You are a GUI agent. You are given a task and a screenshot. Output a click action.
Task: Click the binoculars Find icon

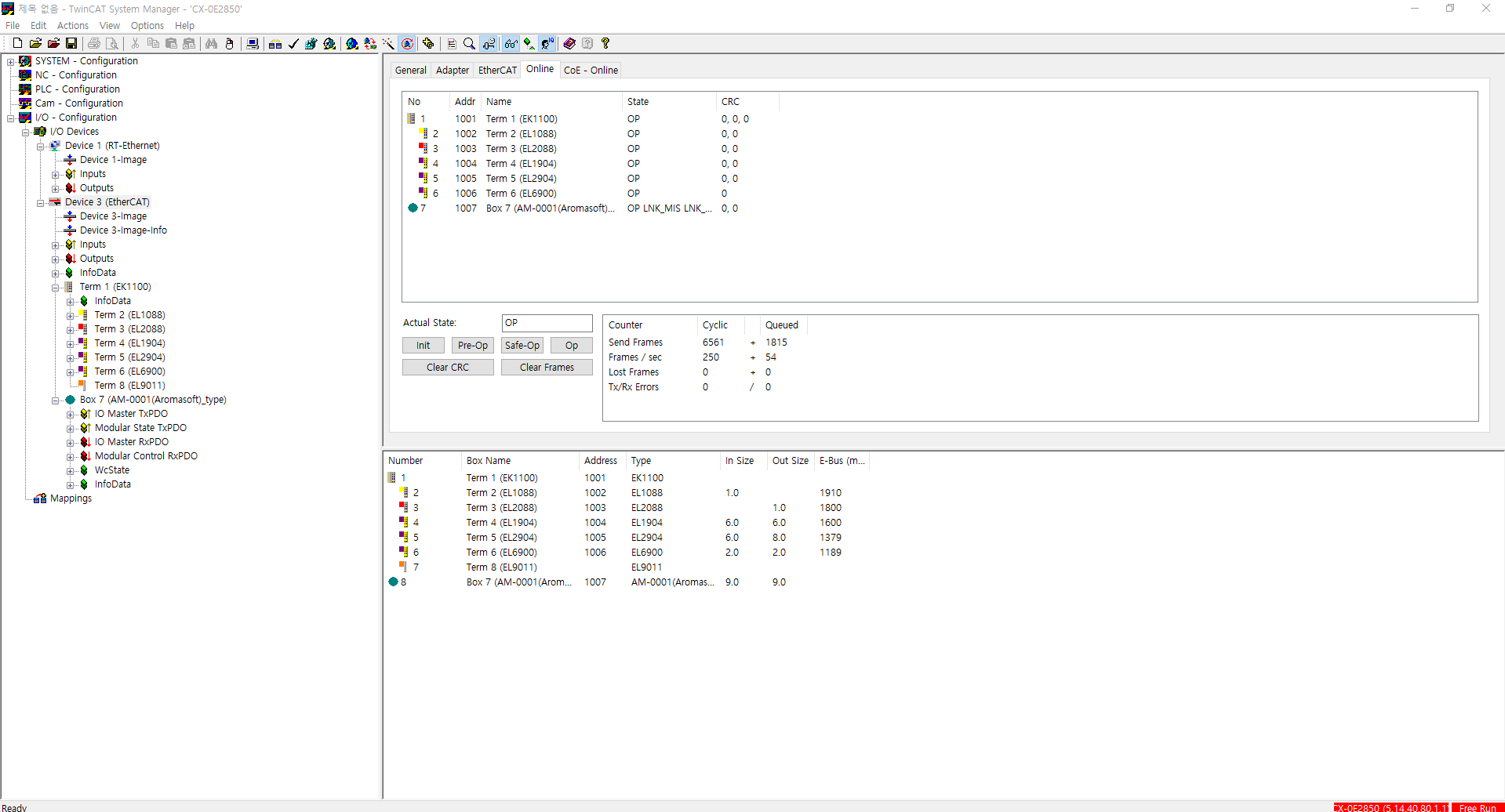[x=212, y=44]
